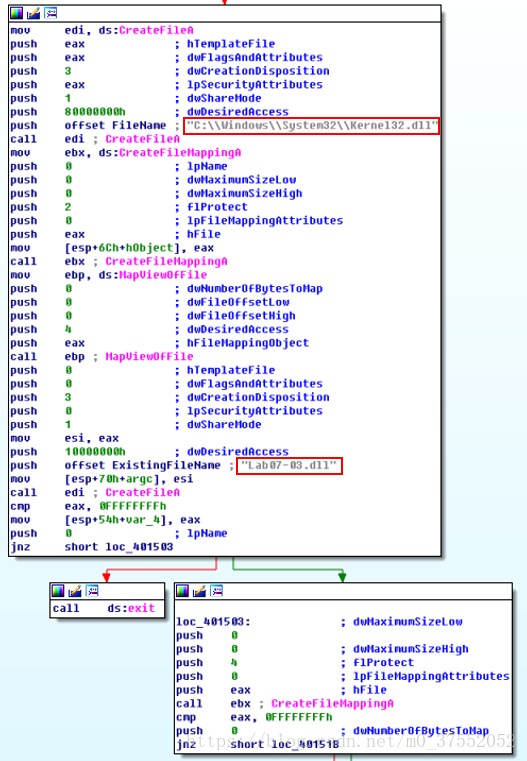This screenshot has width=527, height=761.
Task: Select the hFileMappingObject comment
Action: coord(248,343)
